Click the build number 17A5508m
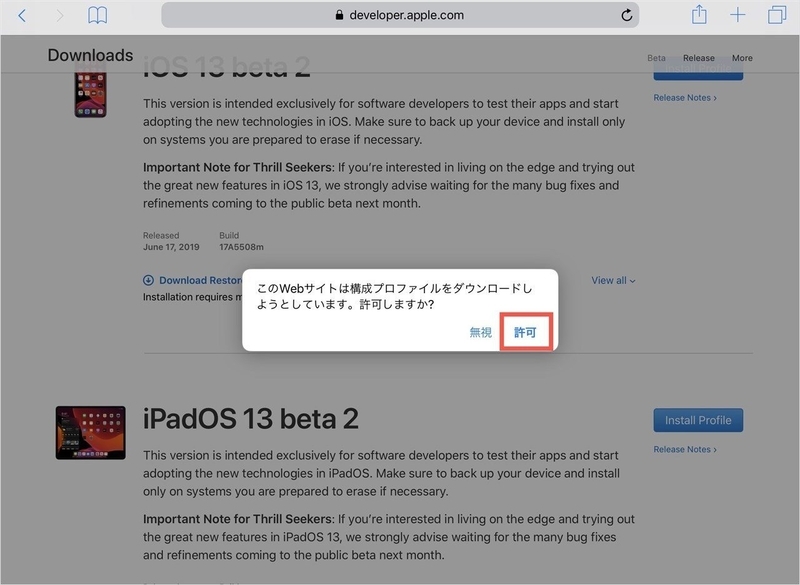The image size is (800, 585). click(241, 247)
